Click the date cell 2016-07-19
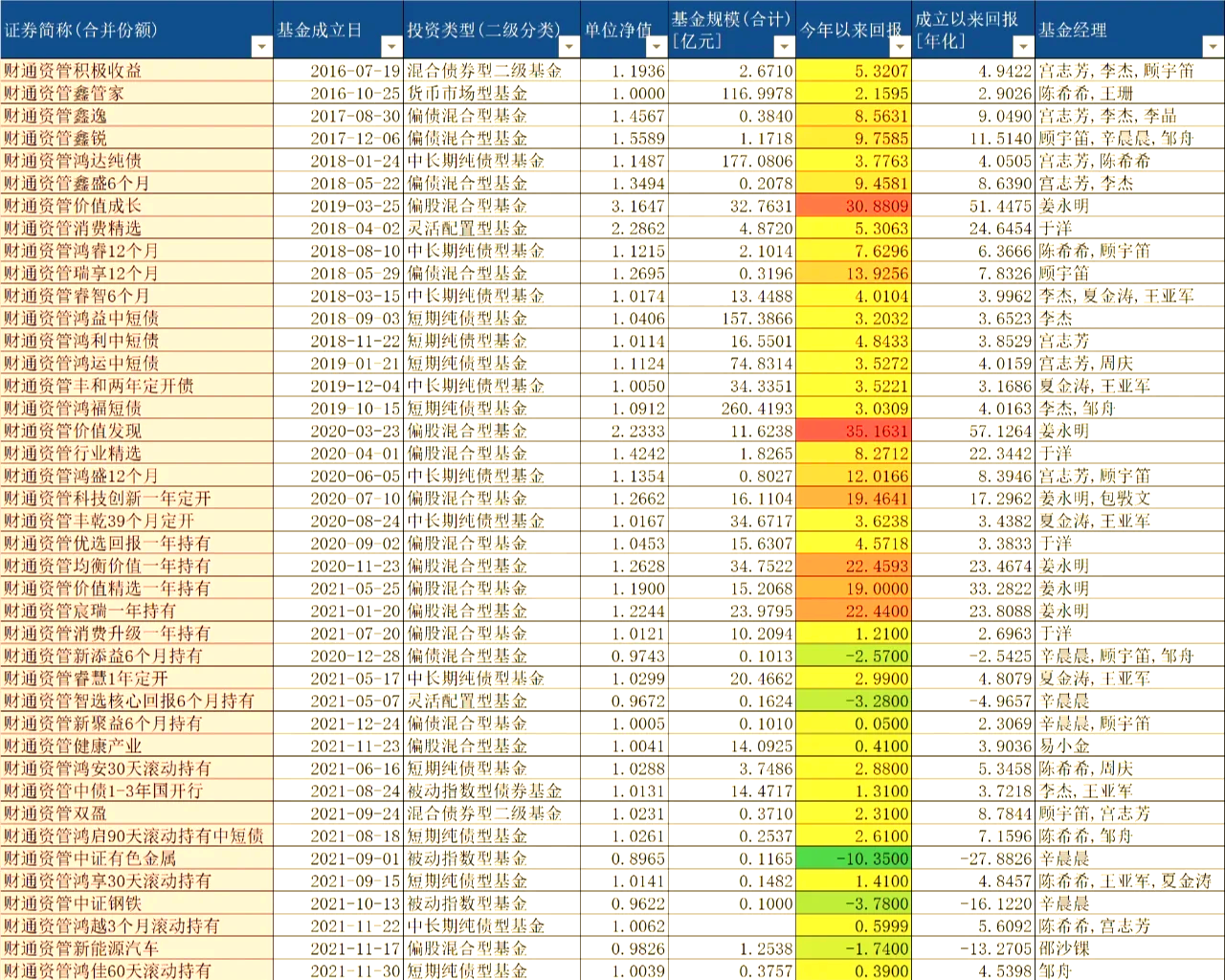Screen dimensions: 1225x980 tap(337, 71)
